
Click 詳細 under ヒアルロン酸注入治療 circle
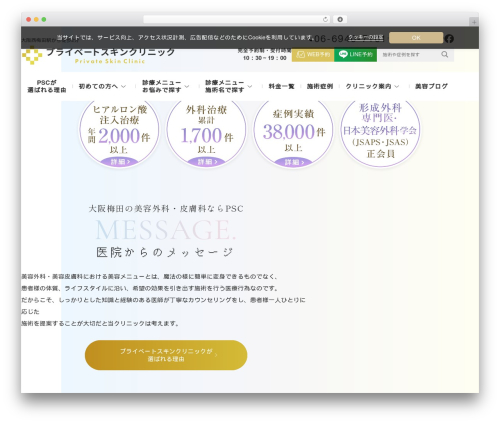click(x=119, y=162)
